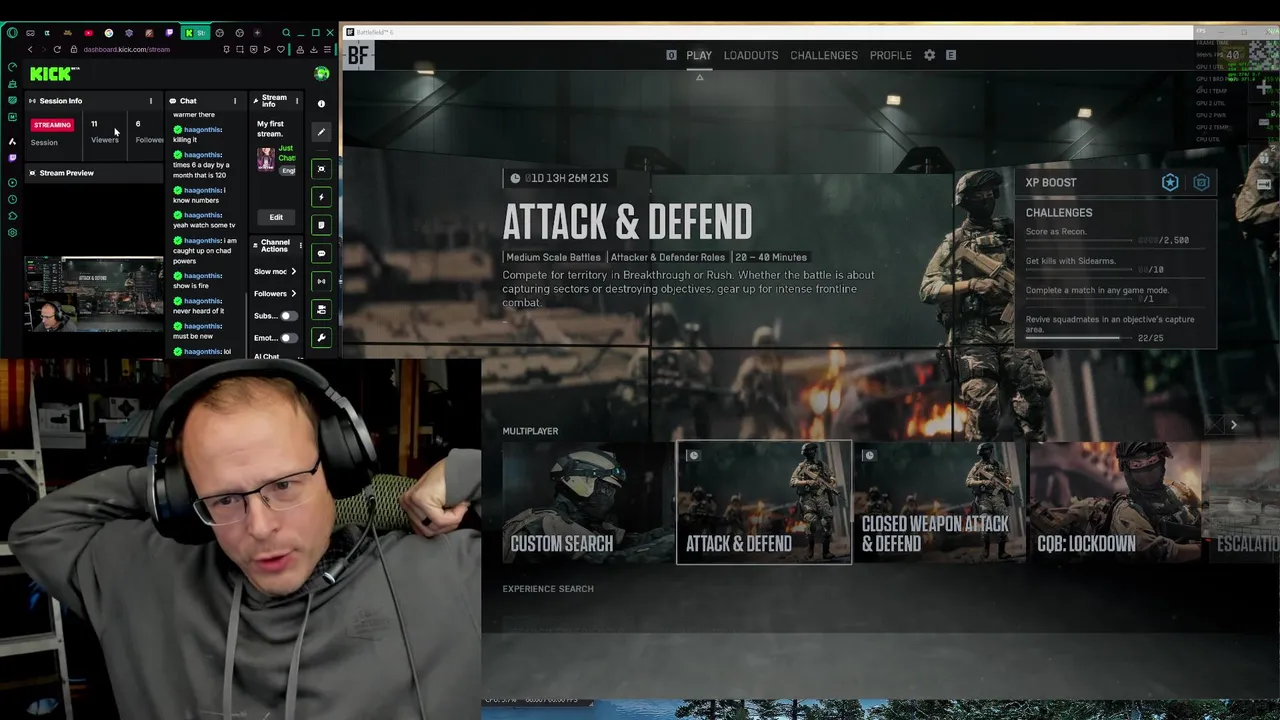Click the E key icon right of settings
The height and width of the screenshot is (720, 1280).
coord(951,55)
